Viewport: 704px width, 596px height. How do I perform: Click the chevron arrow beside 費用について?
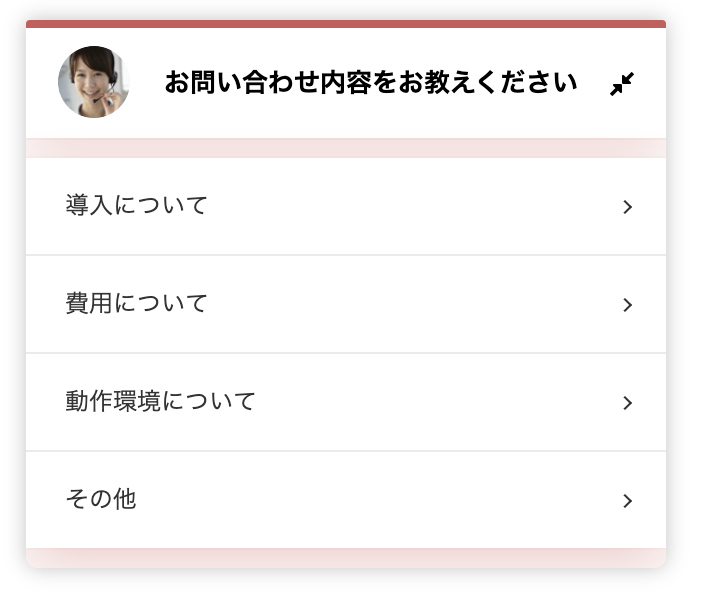click(628, 305)
